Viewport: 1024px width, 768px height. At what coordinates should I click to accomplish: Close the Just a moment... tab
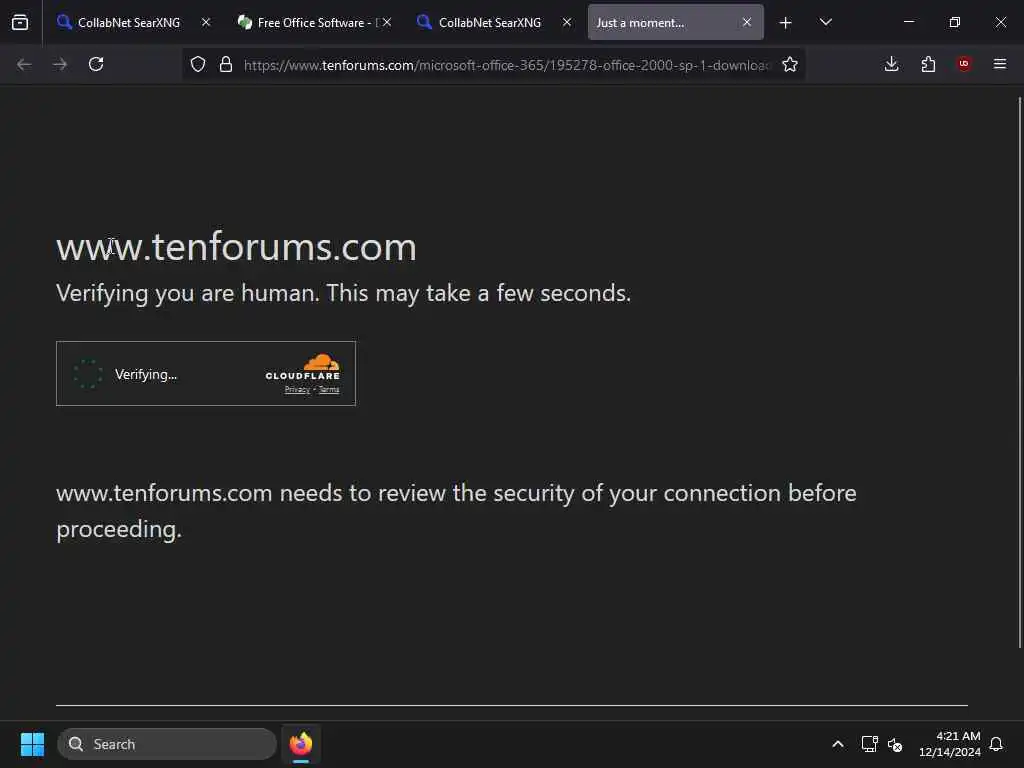tap(746, 22)
